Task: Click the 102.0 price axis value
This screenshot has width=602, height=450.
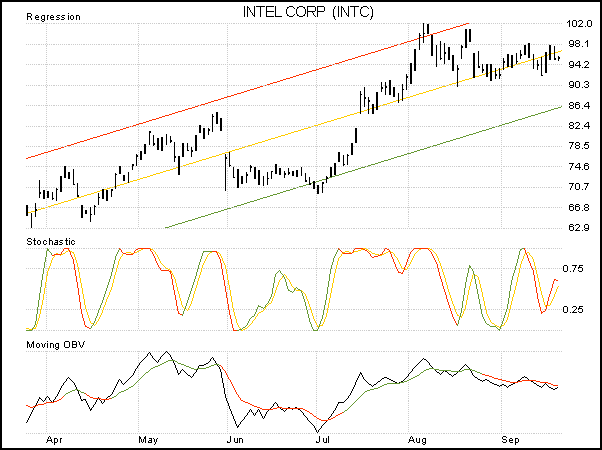Action: coord(579,24)
